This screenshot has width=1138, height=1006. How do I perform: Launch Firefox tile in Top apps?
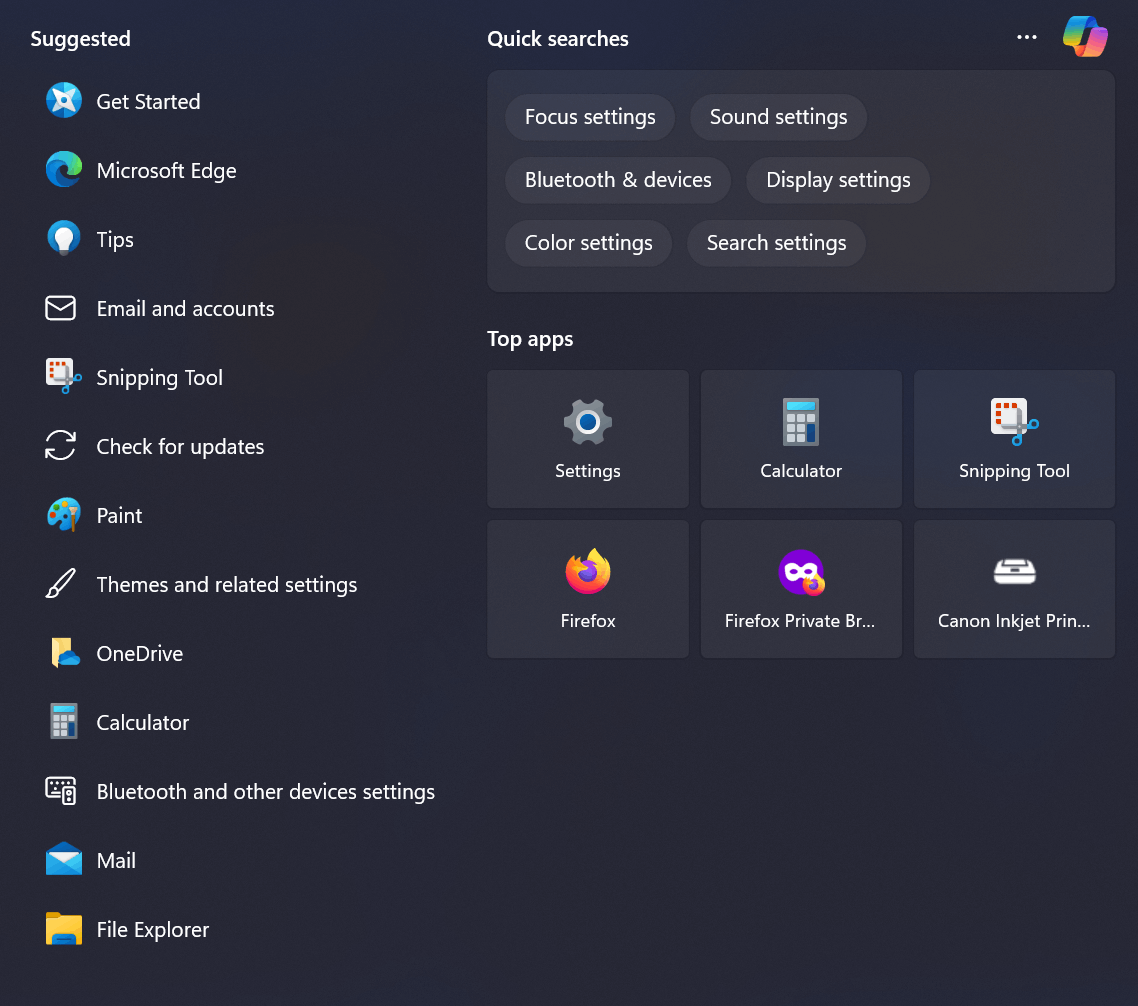click(x=588, y=589)
